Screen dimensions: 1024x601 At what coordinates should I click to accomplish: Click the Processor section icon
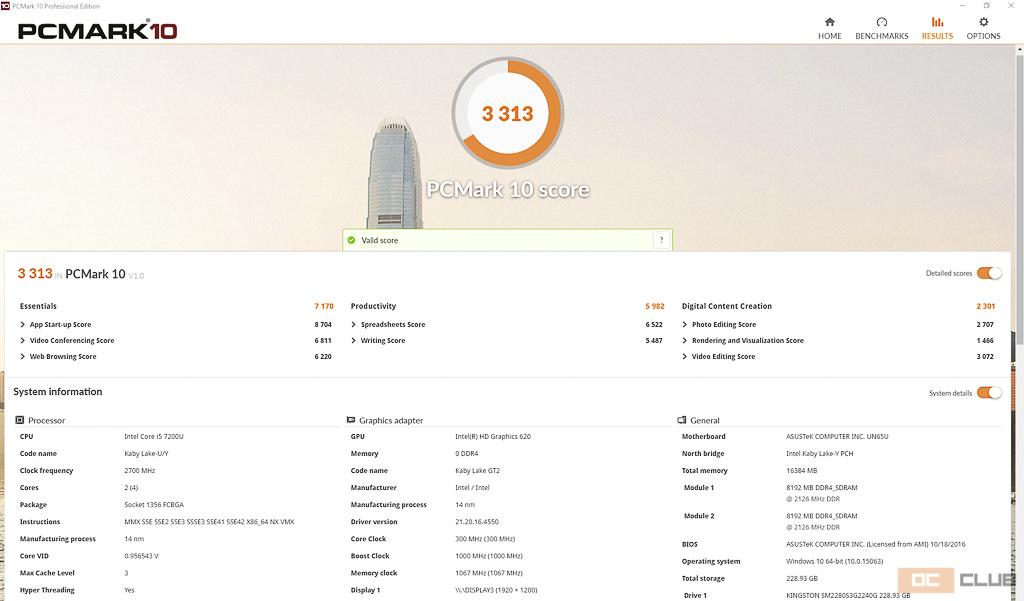[20, 420]
